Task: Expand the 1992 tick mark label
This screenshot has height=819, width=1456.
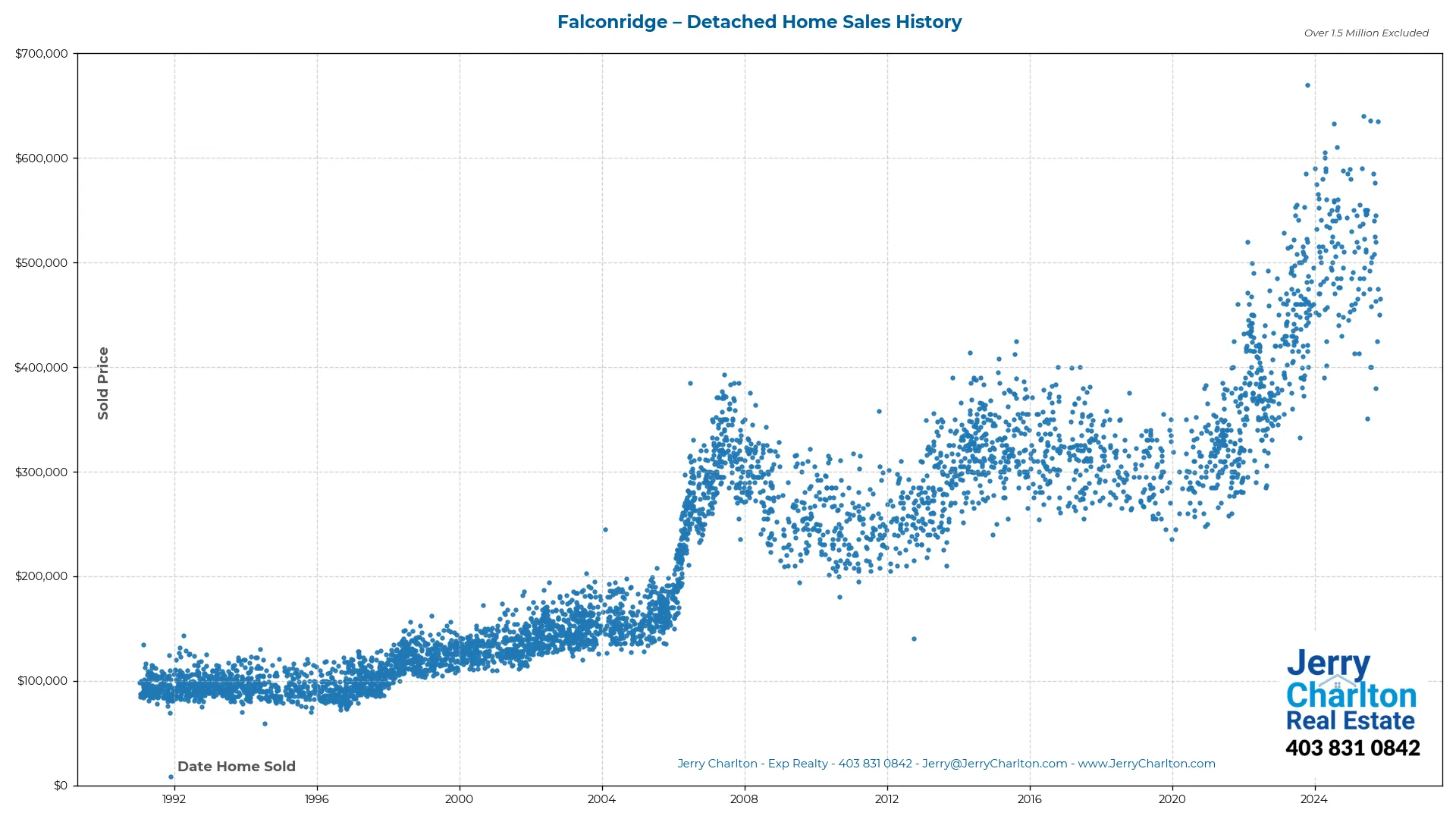Action: click(174, 799)
